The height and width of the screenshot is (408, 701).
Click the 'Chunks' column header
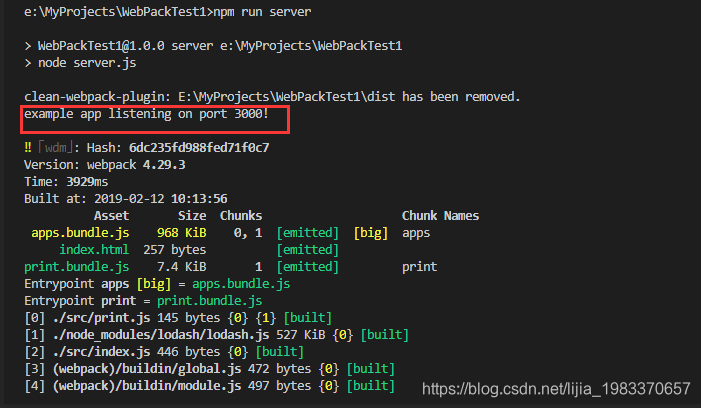click(241, 216)
